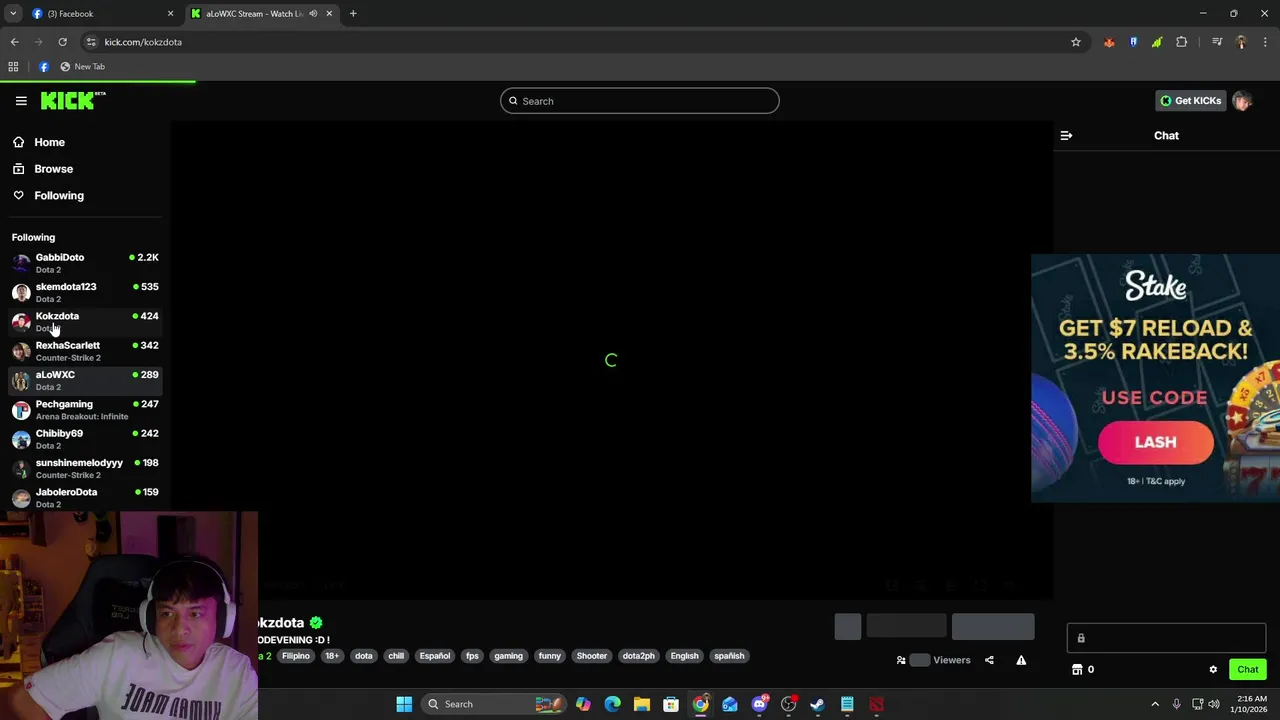Click the dota2ph tag
This screenshot has width=1280, height=720.
638,656
